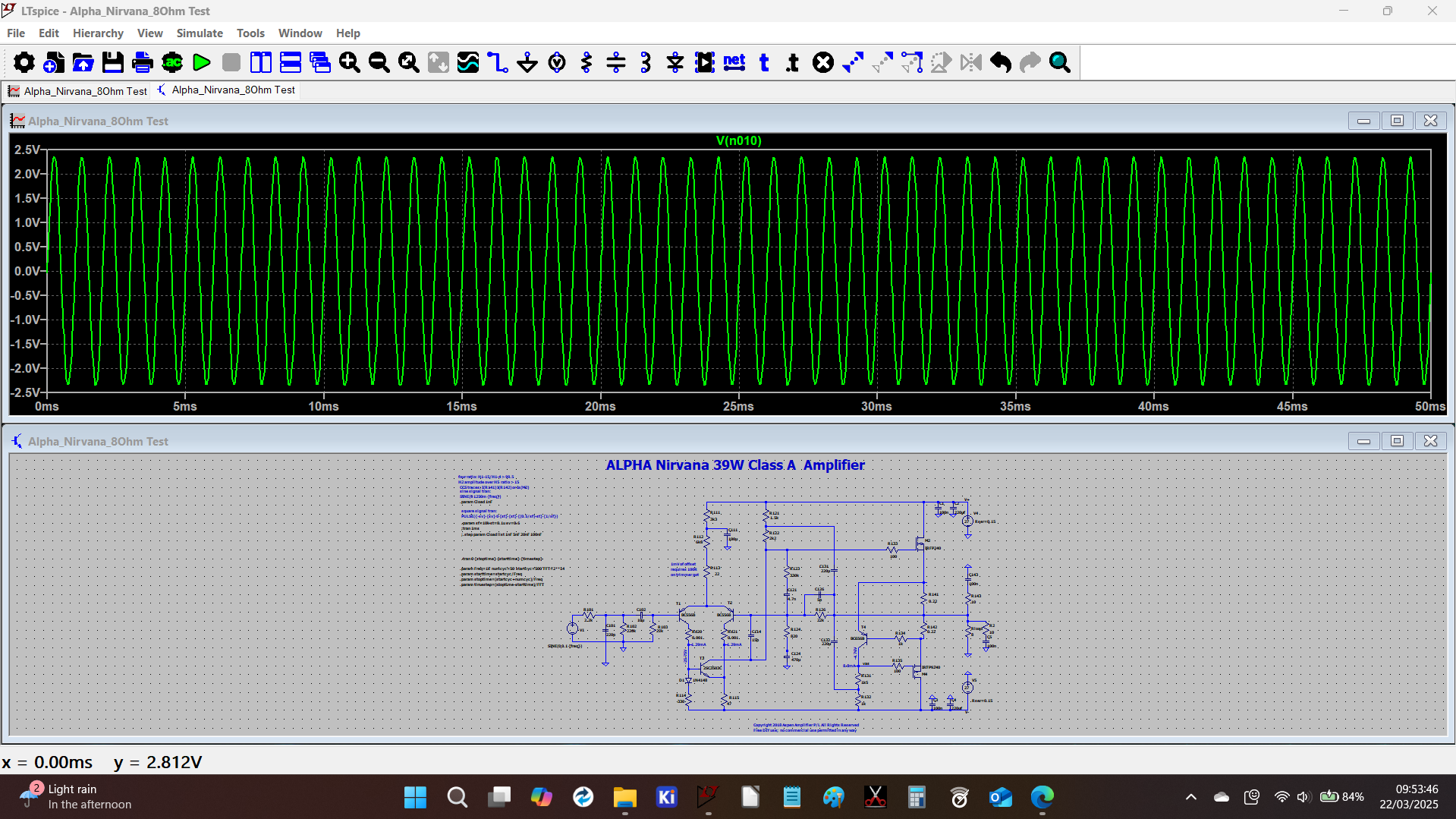Switch to the waveform Alpha_Nirvana_8Ohm Test tab
The image size is (1456, 819).
[x=77, y=91]
